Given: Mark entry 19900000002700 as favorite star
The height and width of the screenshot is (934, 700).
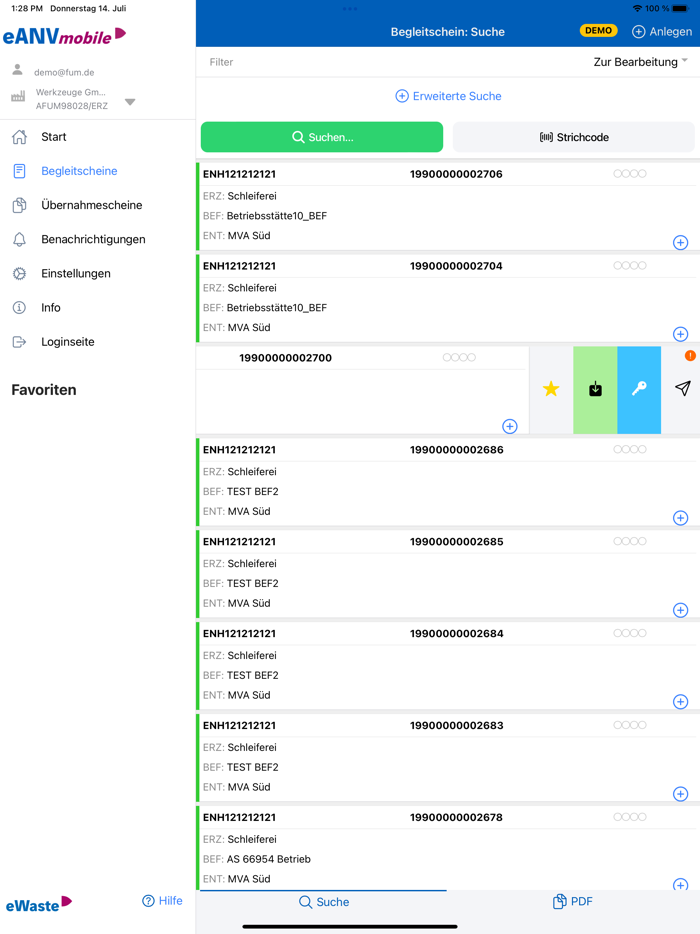Looking at the screenshot, I should click(x=551, y=390).
